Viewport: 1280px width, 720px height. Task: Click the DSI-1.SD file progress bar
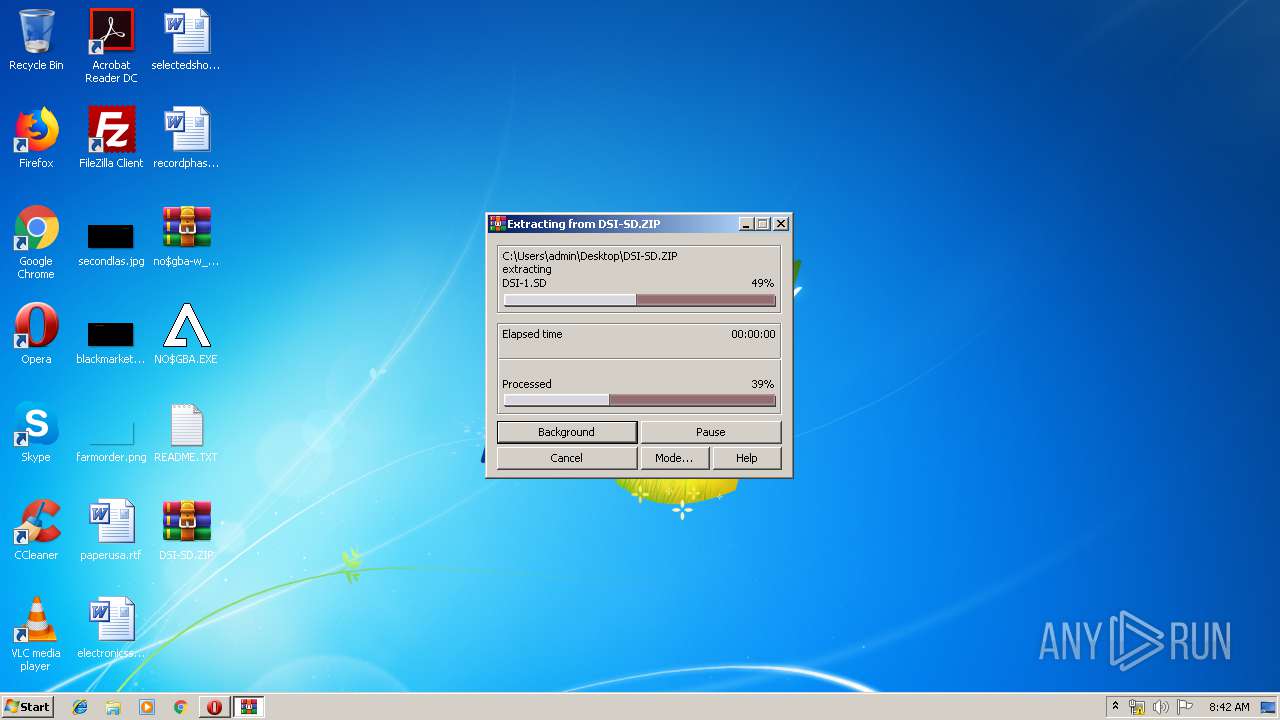[x=640, y=300]
